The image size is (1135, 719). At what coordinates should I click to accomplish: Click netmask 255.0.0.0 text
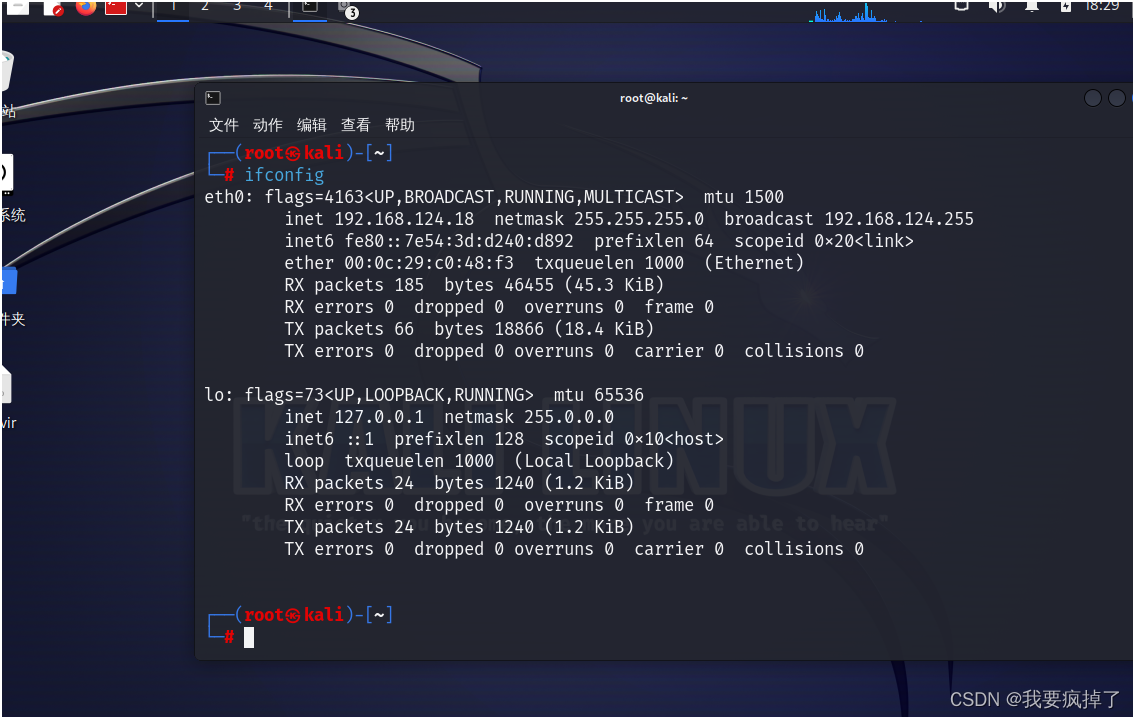pos(528,416)
